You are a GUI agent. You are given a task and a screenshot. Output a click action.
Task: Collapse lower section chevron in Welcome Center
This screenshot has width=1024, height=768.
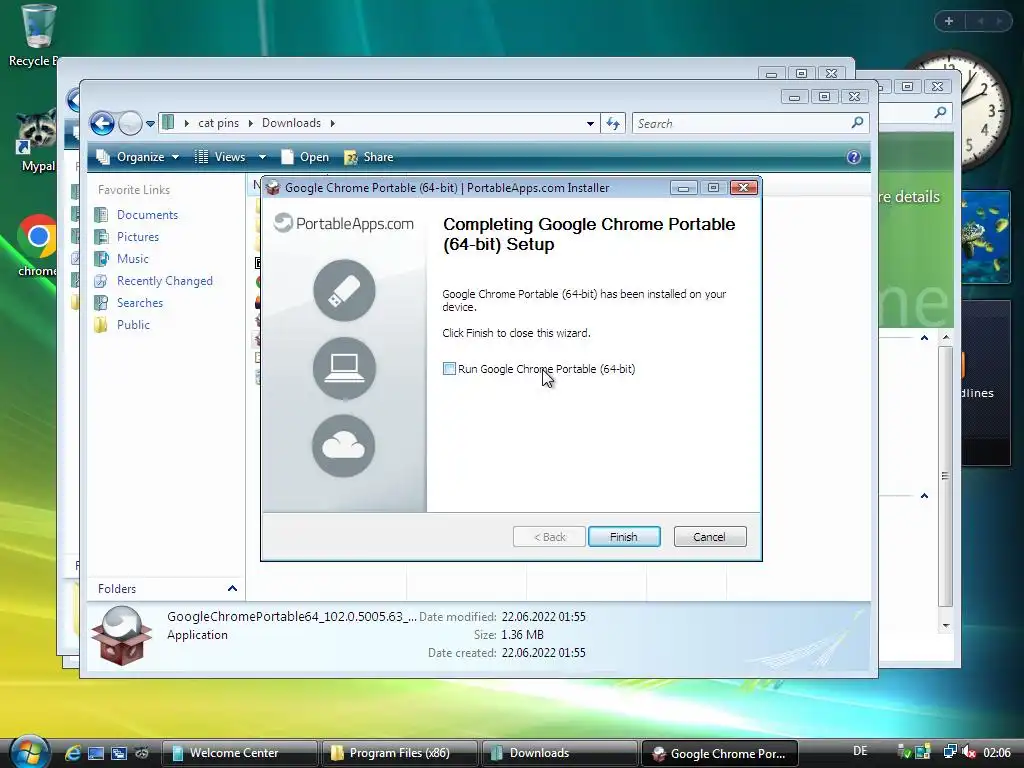click(924, 496)
